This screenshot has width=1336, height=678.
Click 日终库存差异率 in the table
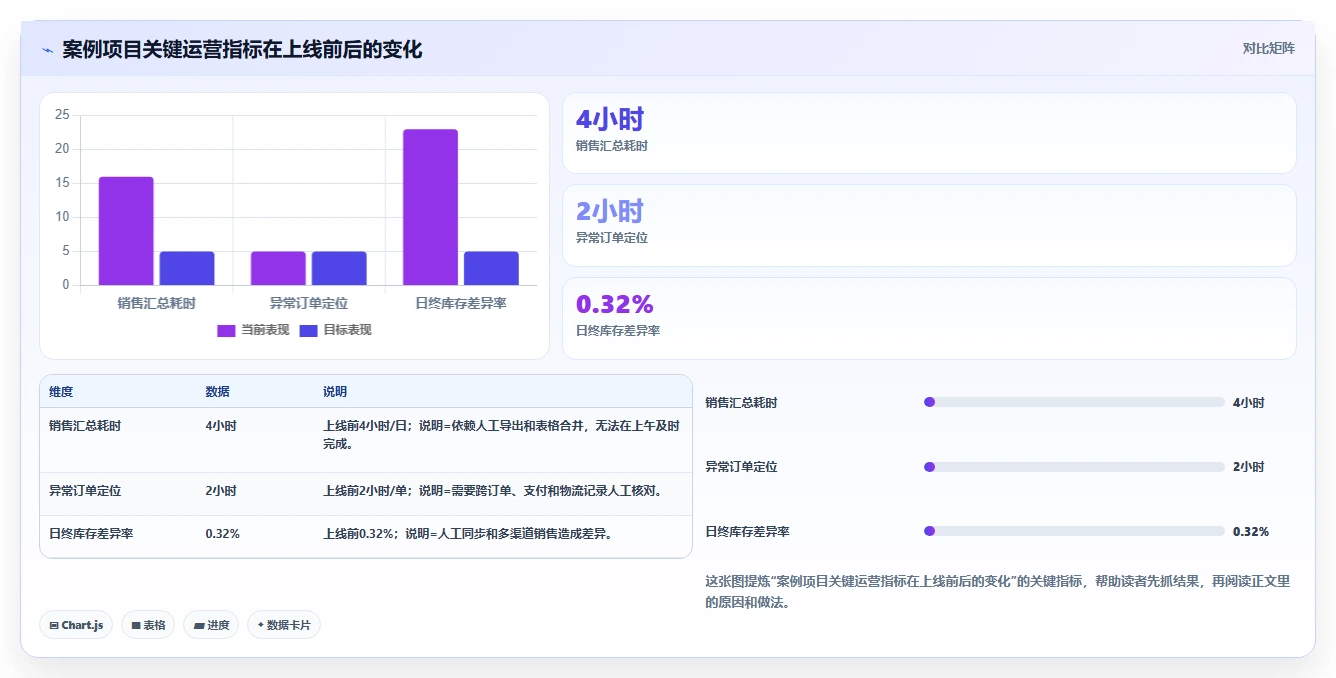click(91, 534)
